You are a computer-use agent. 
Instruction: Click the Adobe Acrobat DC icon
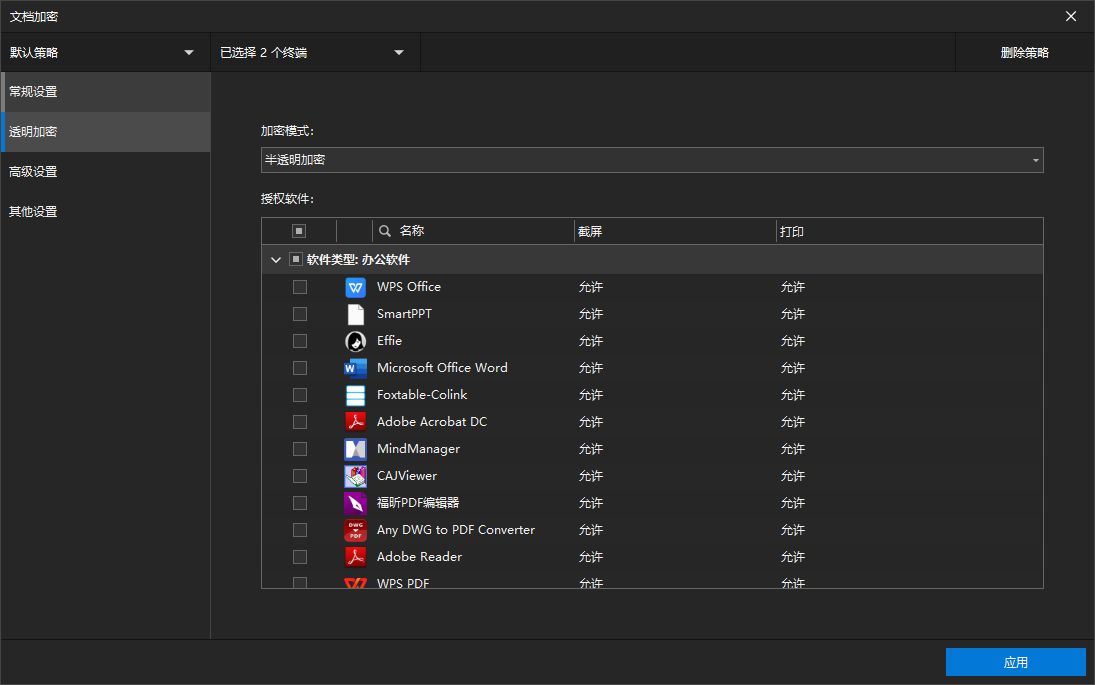point(355,422)
